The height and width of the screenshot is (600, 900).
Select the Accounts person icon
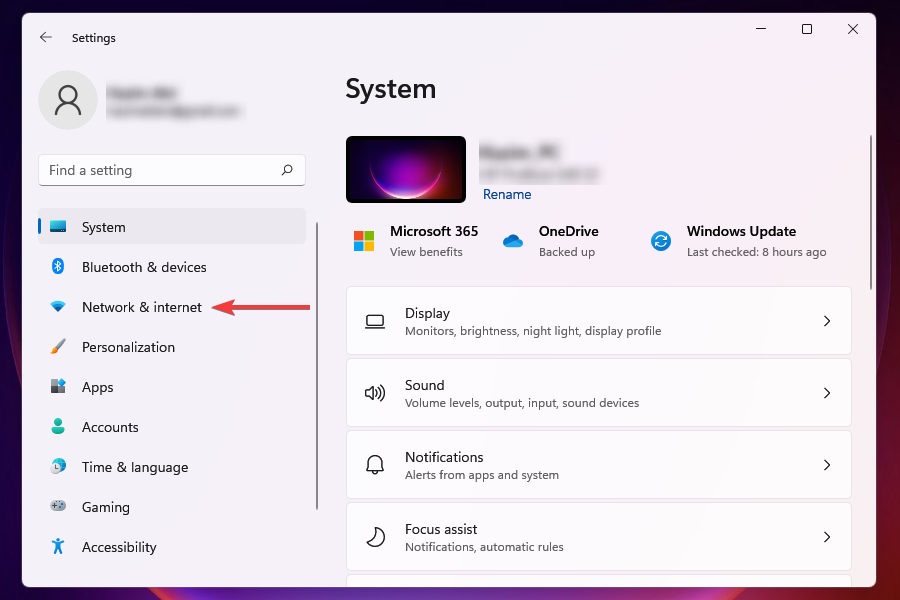[59, 427]
